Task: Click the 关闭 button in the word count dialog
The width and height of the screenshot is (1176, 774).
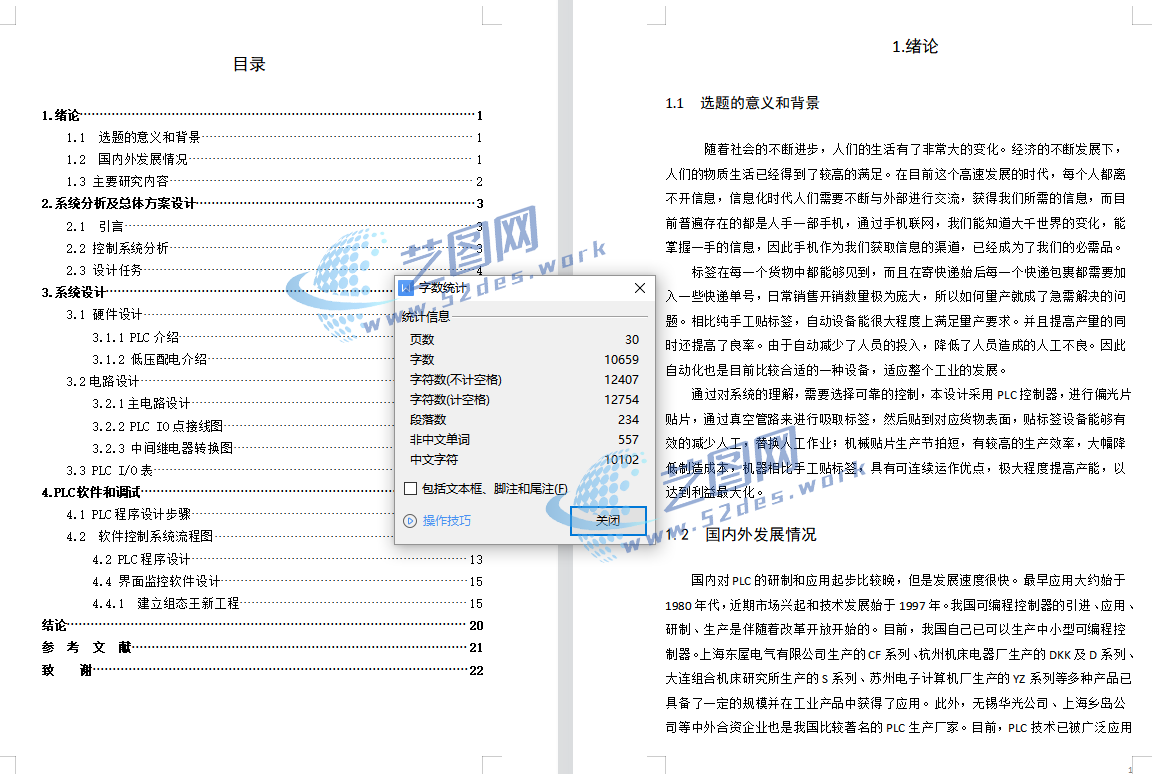Action: click(x=608, y=520)
